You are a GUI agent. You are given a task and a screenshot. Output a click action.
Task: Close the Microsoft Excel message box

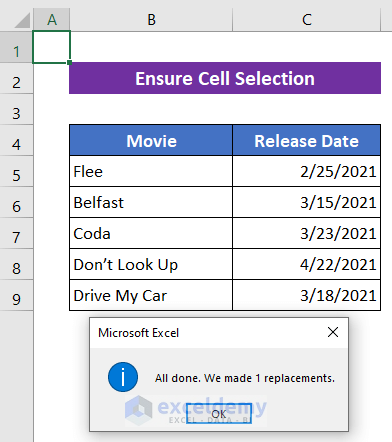pos(333,332)
